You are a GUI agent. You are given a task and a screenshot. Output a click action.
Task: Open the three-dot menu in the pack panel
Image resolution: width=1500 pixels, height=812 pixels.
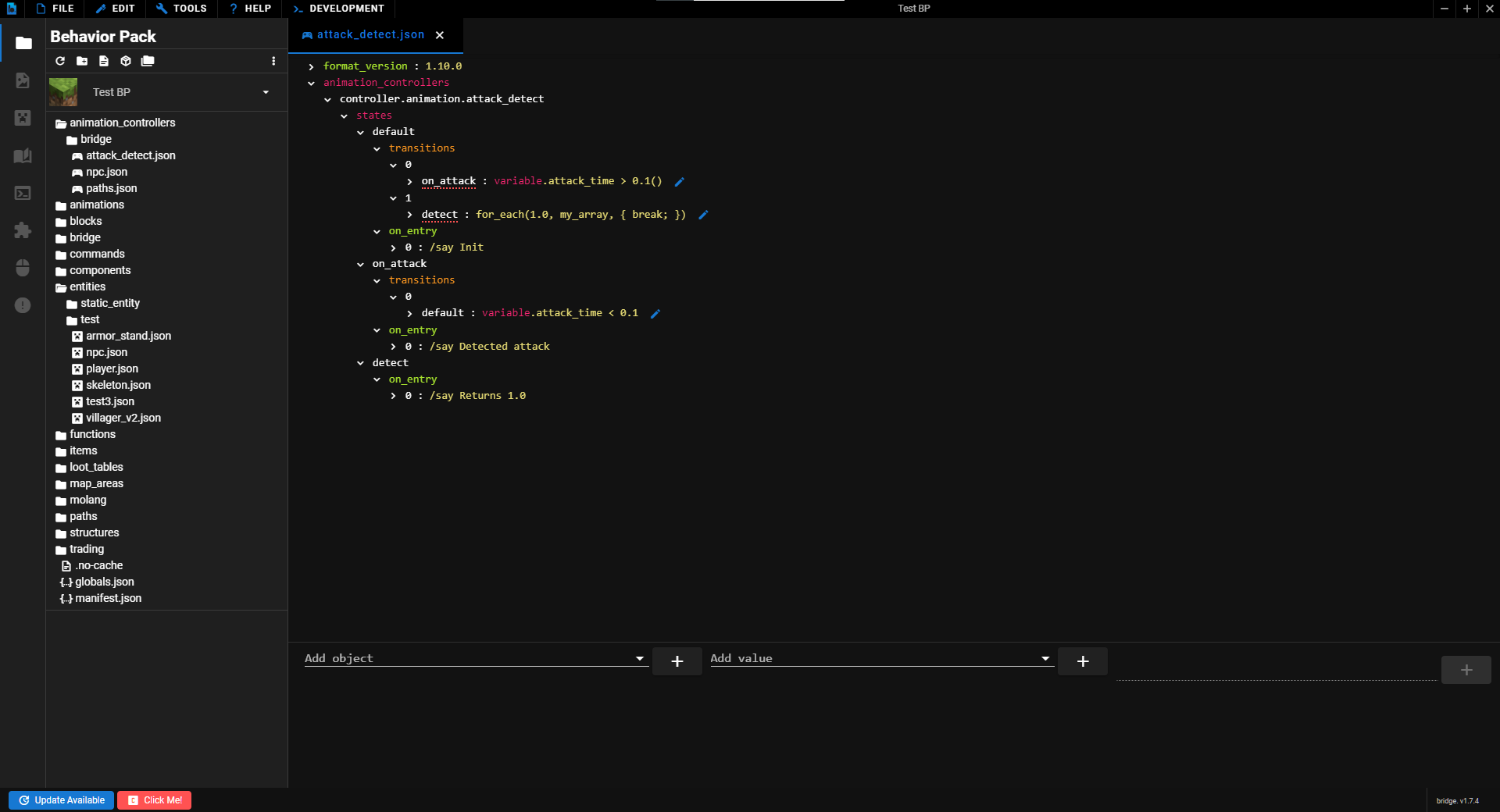(x=273, y=61)
